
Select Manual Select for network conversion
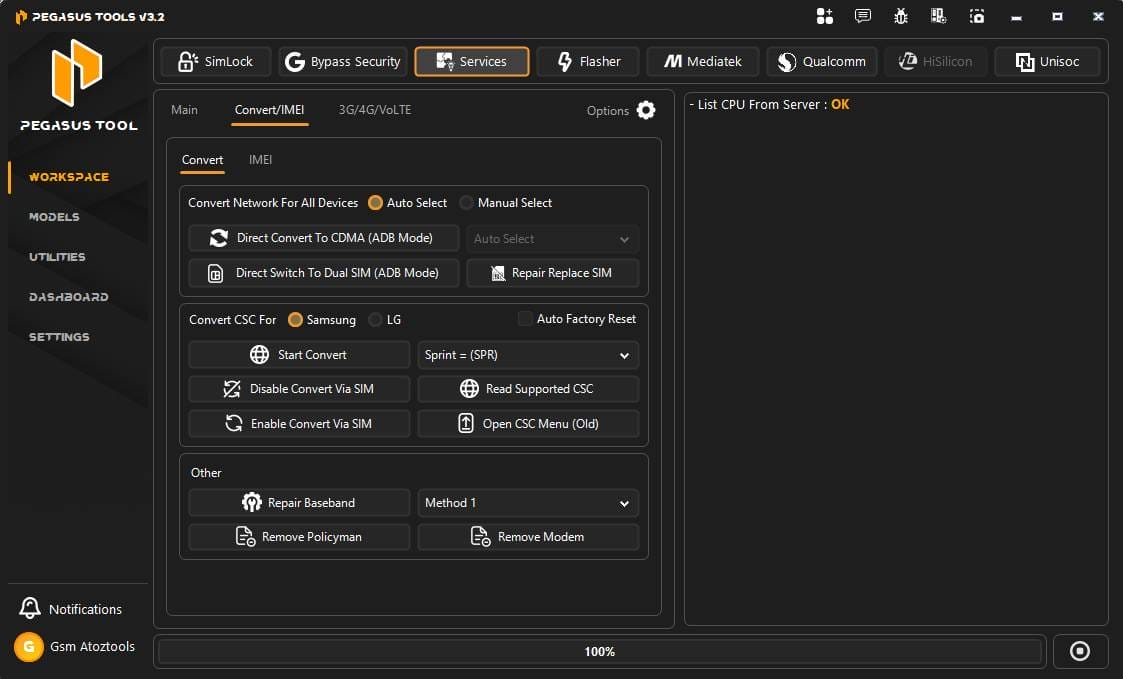(x=466, y=202)
